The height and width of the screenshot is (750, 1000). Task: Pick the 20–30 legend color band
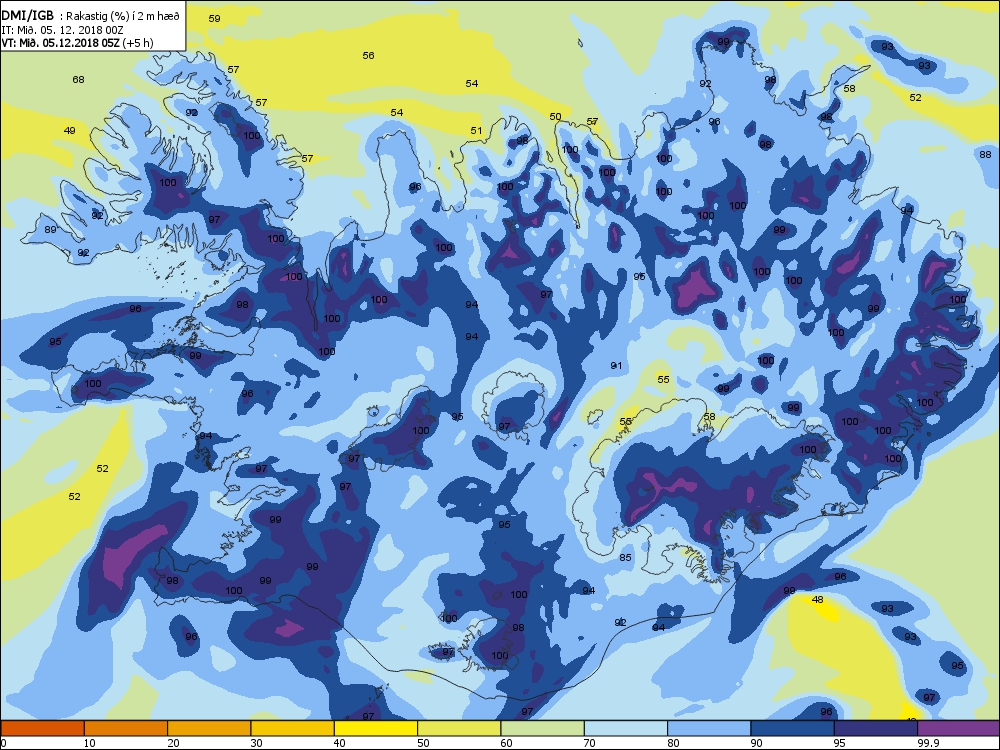(x=209, y=728)
